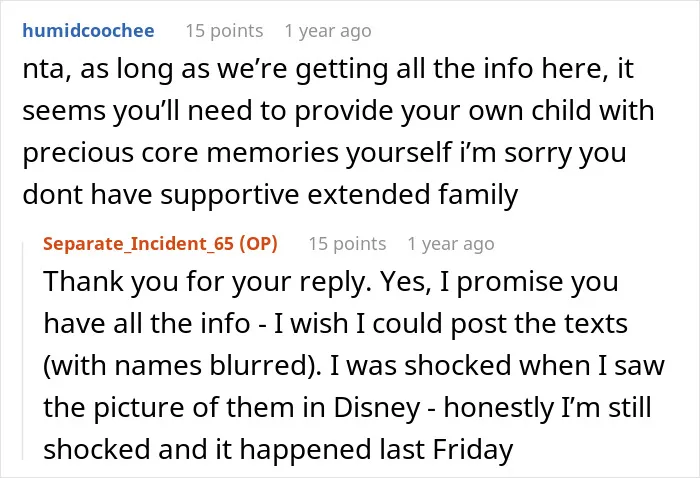Click the line 'have all the info - I wish'

click(x=335, y=323)
